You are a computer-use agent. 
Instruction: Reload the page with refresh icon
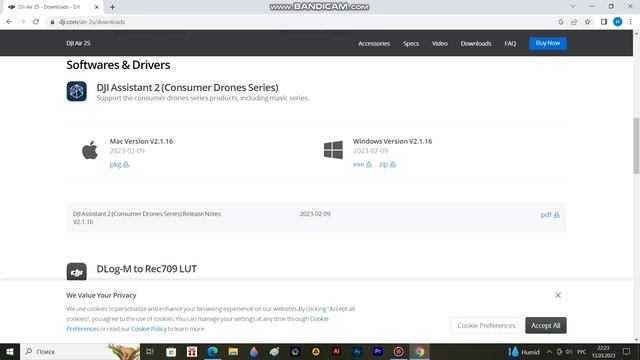[36, 22]
